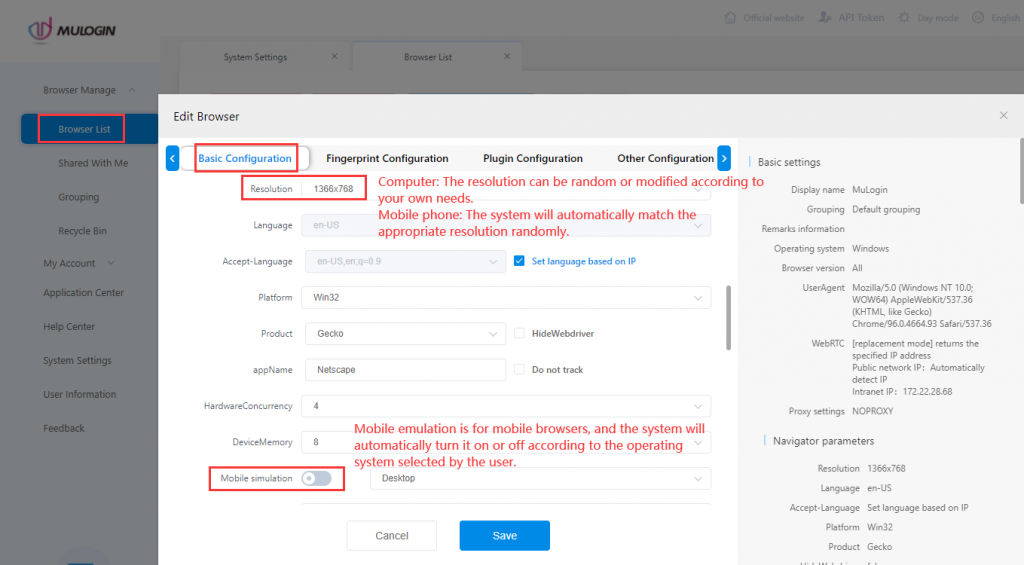The image size is (1024, 565).
Task: Open the DeviceMemory dropdown
Action: click(x=506, y=442)
